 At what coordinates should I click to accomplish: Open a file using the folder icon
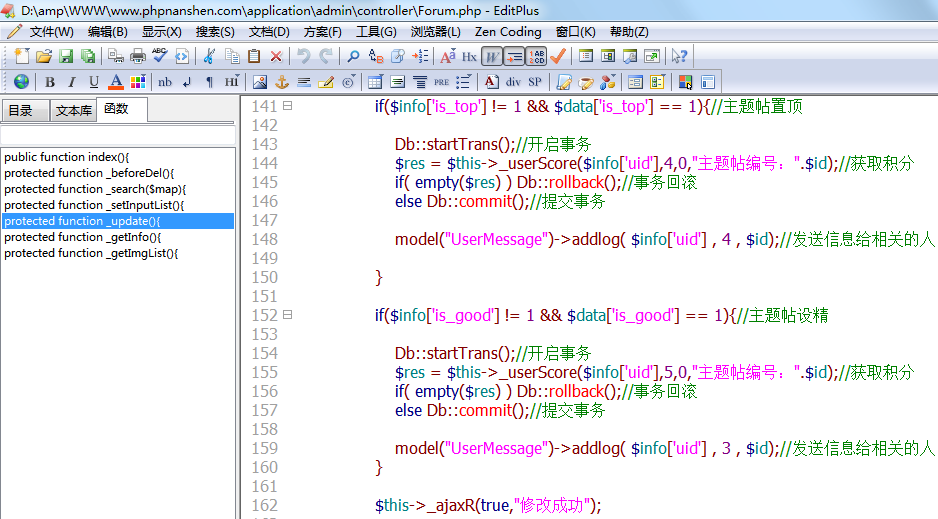[x=44, y=56]
